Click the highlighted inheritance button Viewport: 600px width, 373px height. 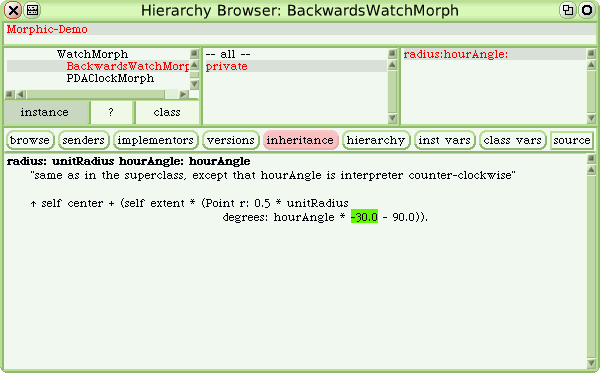[x=300, y=140]
